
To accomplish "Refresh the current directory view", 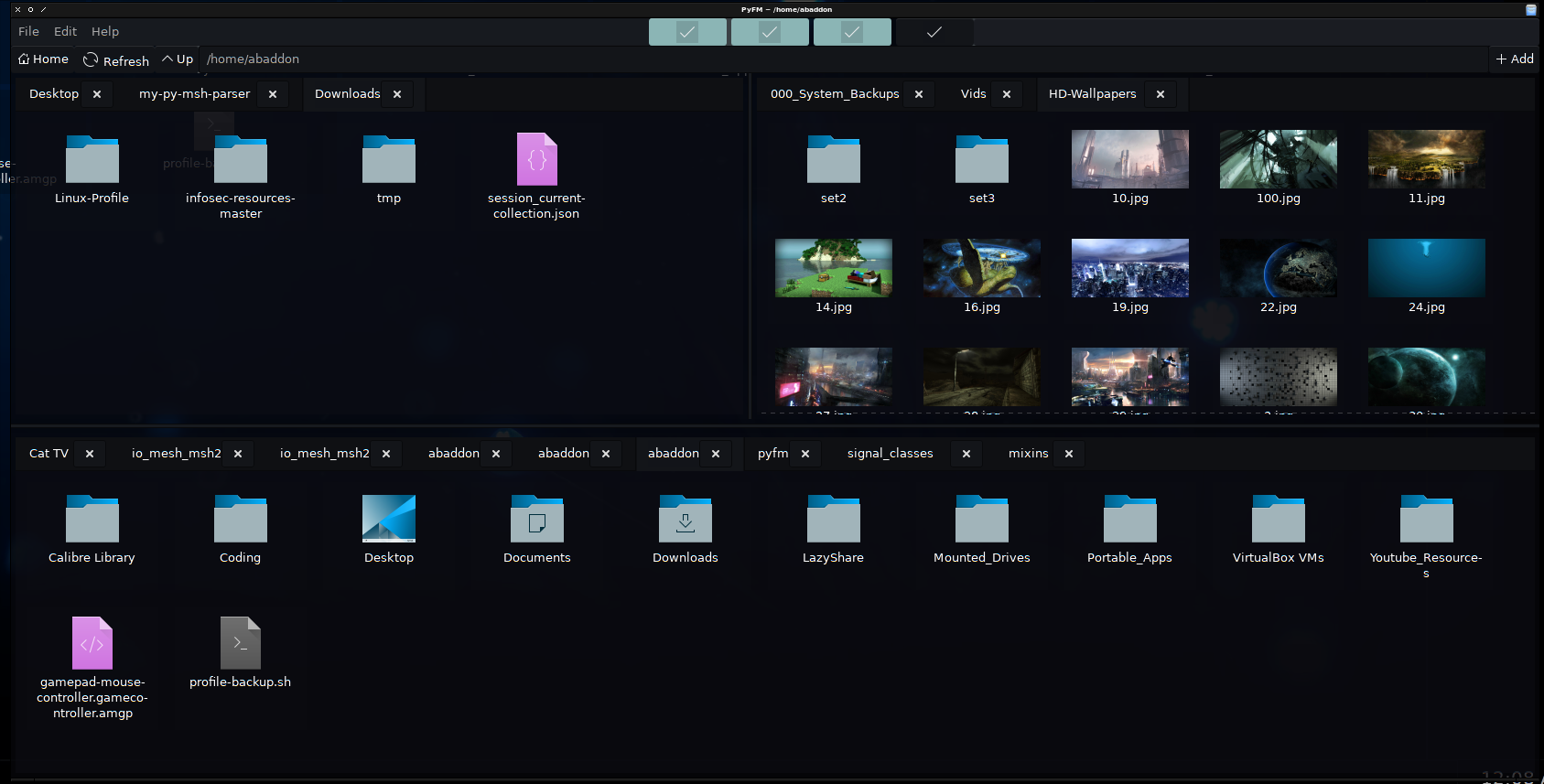I will [116, 60].
